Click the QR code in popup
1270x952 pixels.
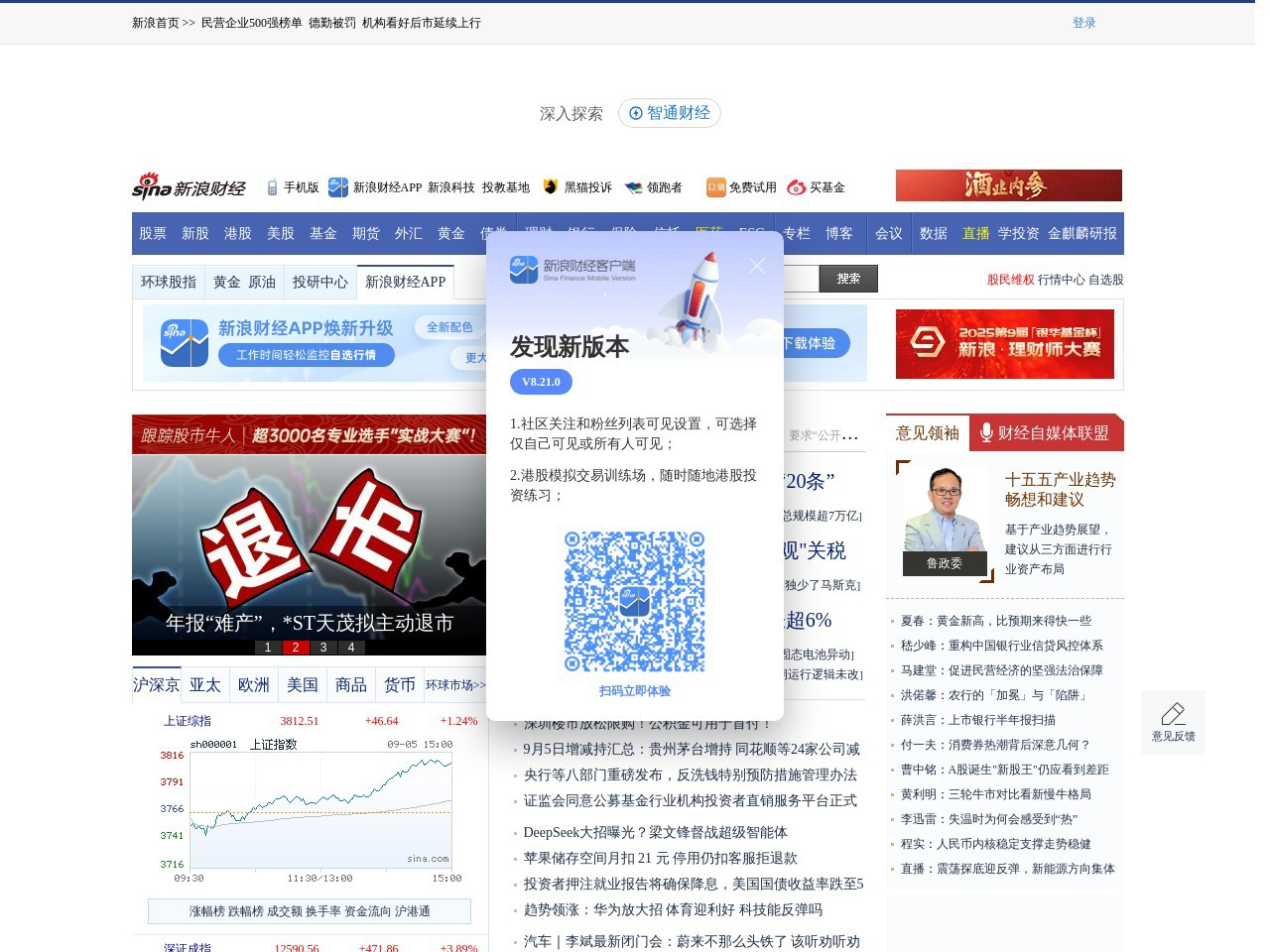pyautogui.click(x=635, y=602)
